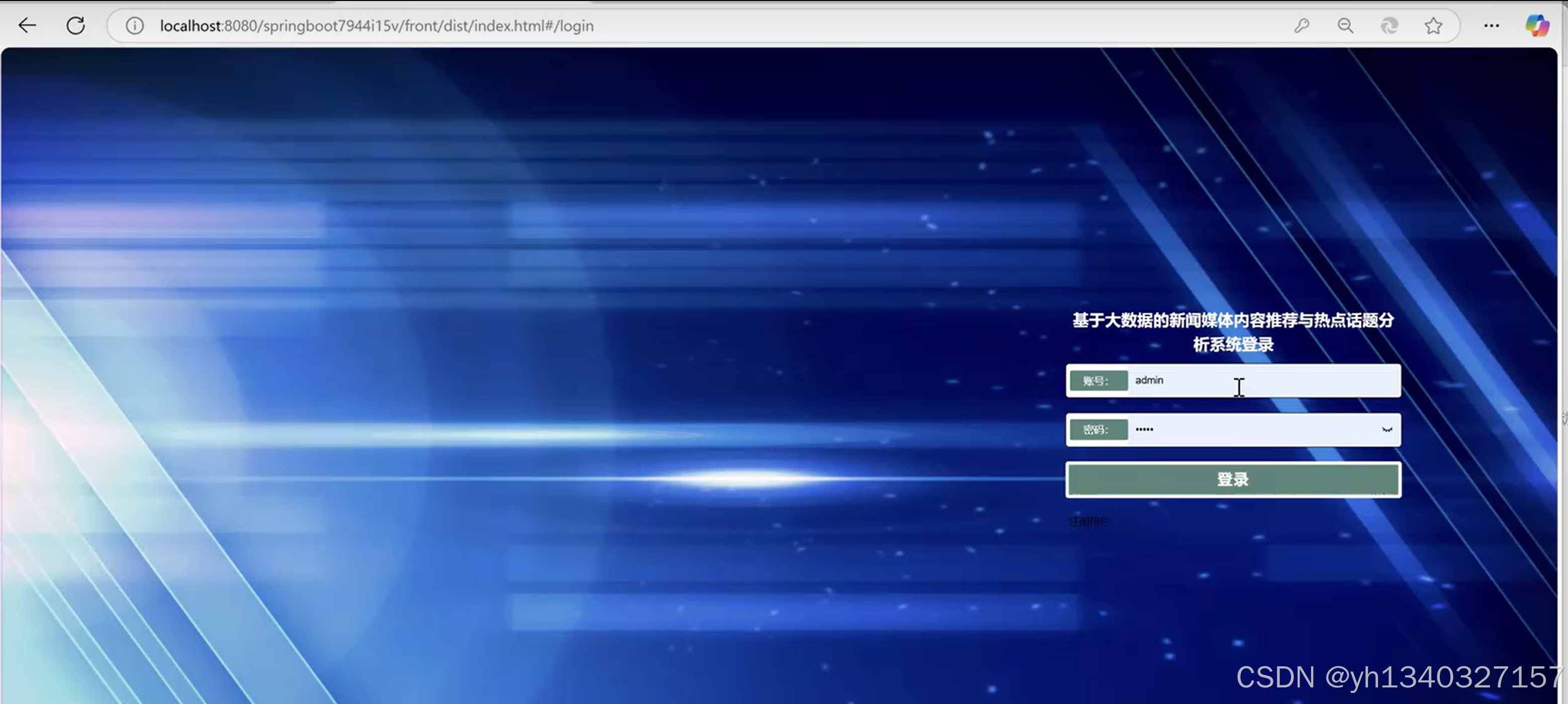This screenshot has width=1568, height=704.
Task: View site information icon in address bar
Action: click(135, 26)
